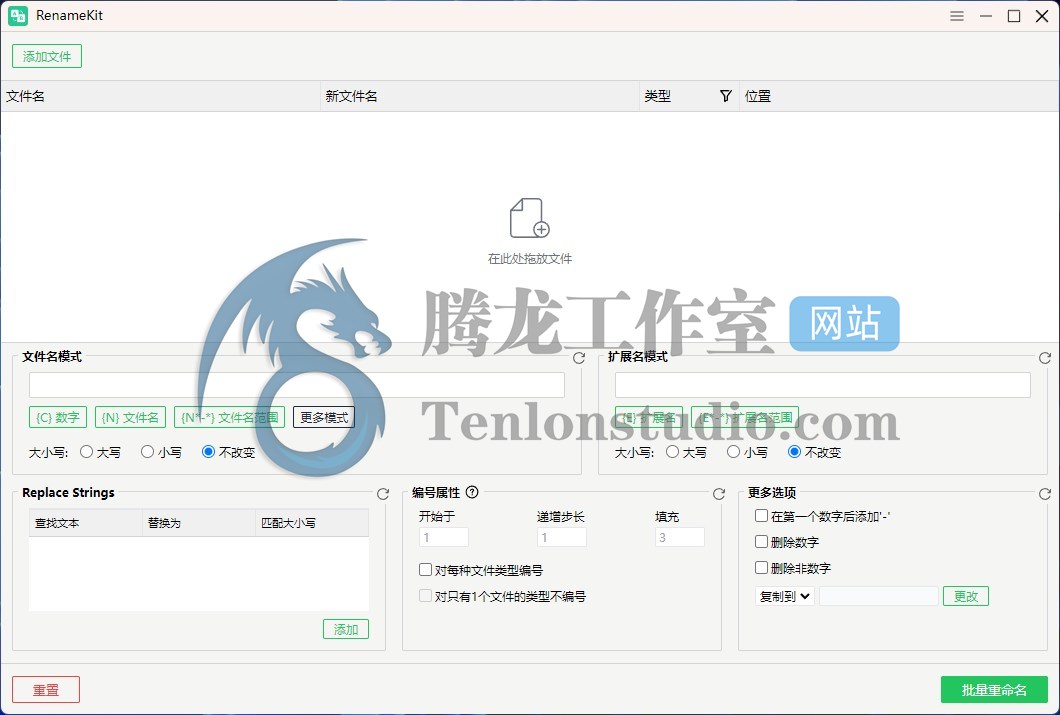1060x715 pixels.
Task: Click the type column filter icon
Action: [726, 96]
